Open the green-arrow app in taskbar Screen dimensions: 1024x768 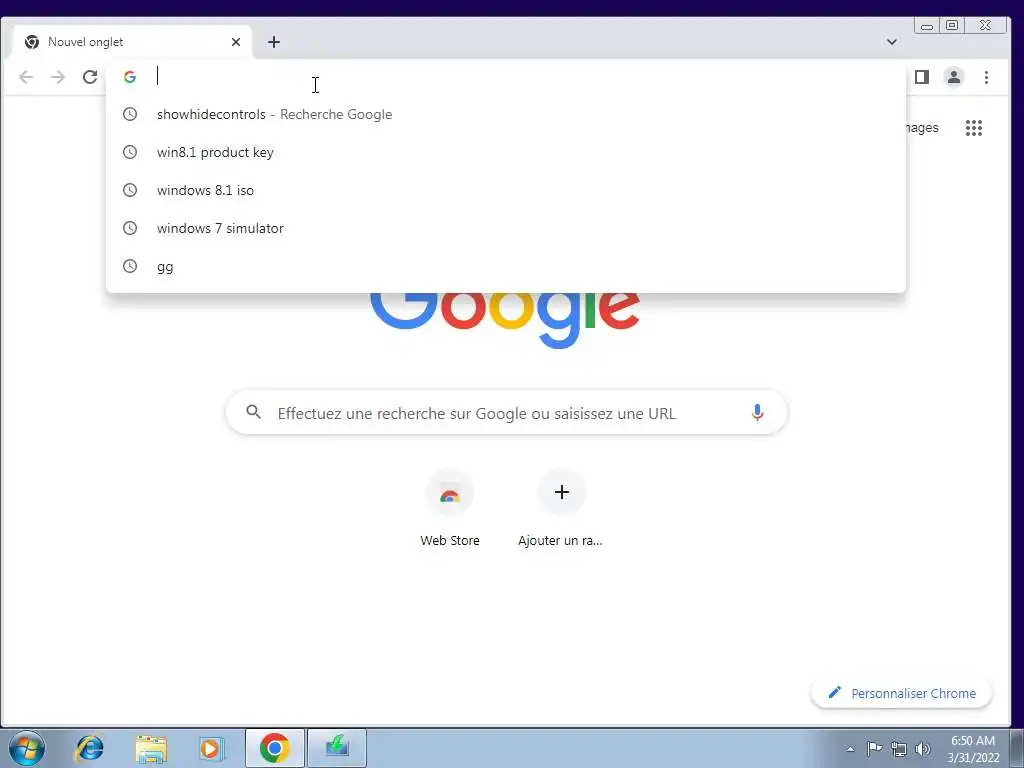pyautogui.click(x=337, y=748)
